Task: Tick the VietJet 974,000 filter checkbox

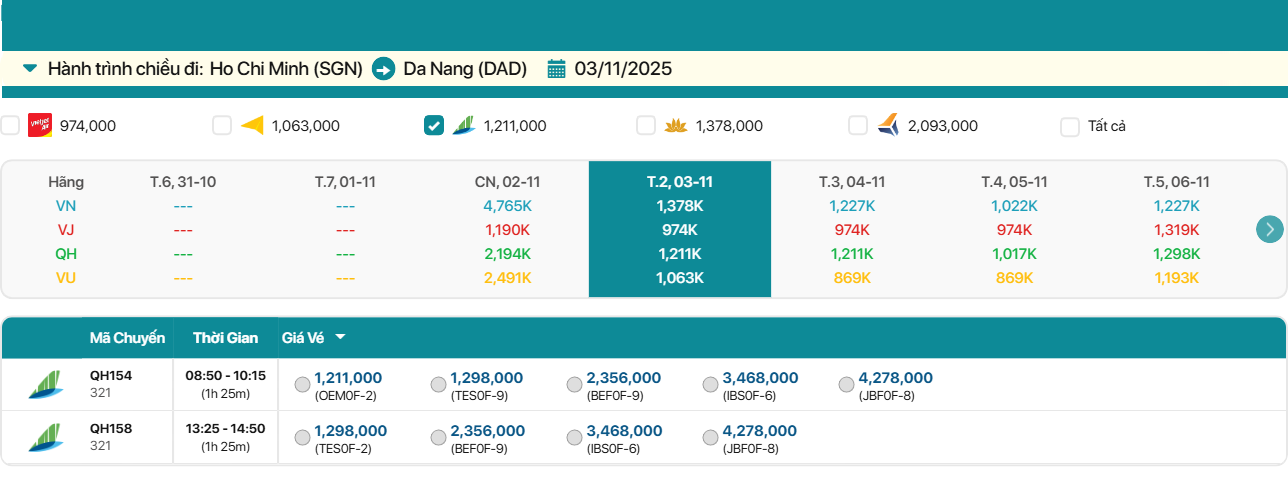Action: coord(10,125)
